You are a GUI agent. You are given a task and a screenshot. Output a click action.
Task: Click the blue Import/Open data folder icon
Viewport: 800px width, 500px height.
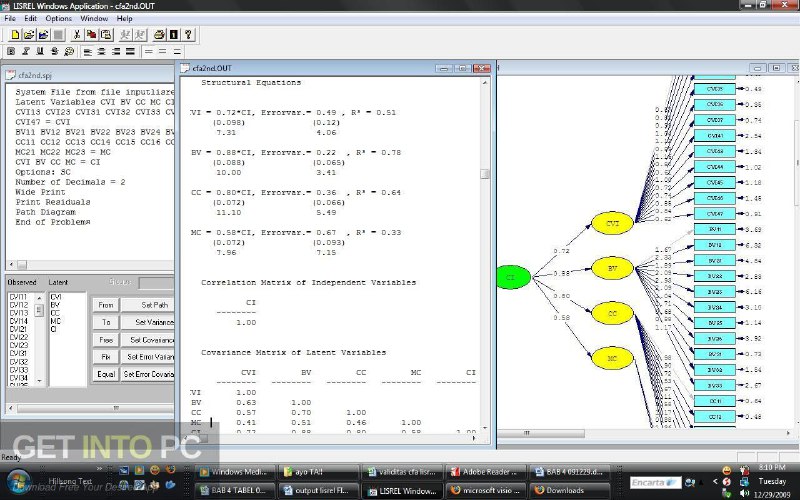pos(43,35)
